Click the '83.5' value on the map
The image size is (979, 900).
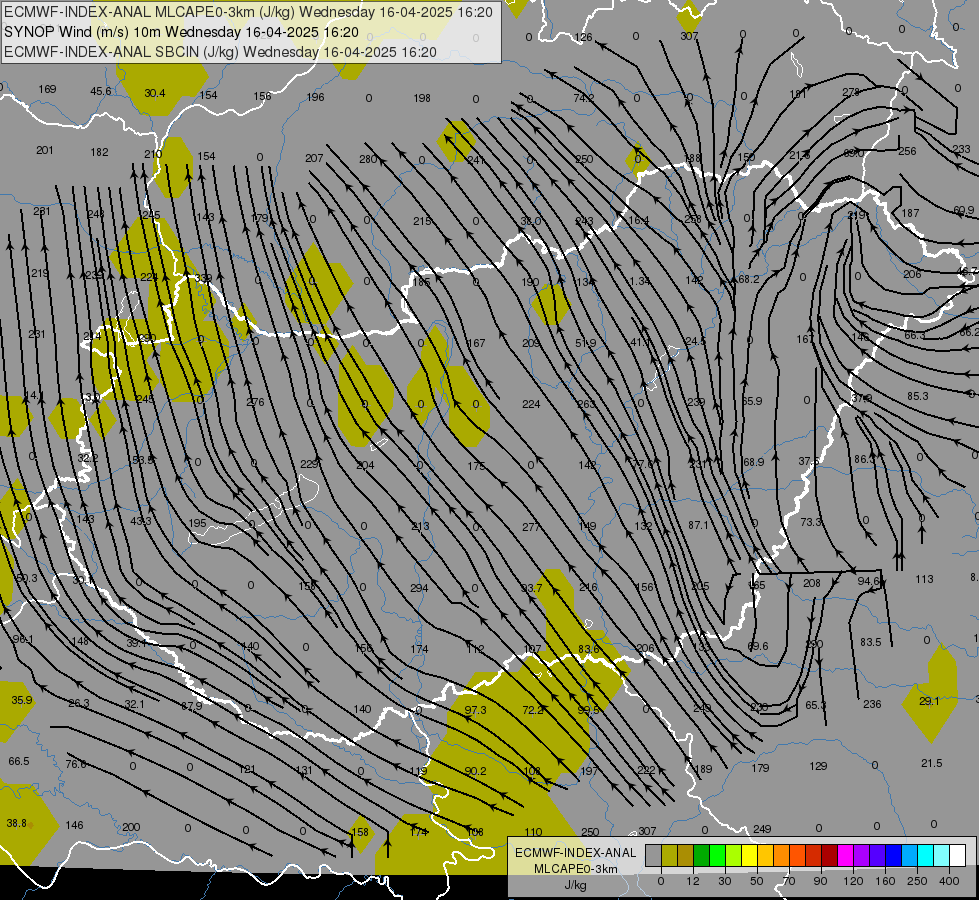(870, 642)
